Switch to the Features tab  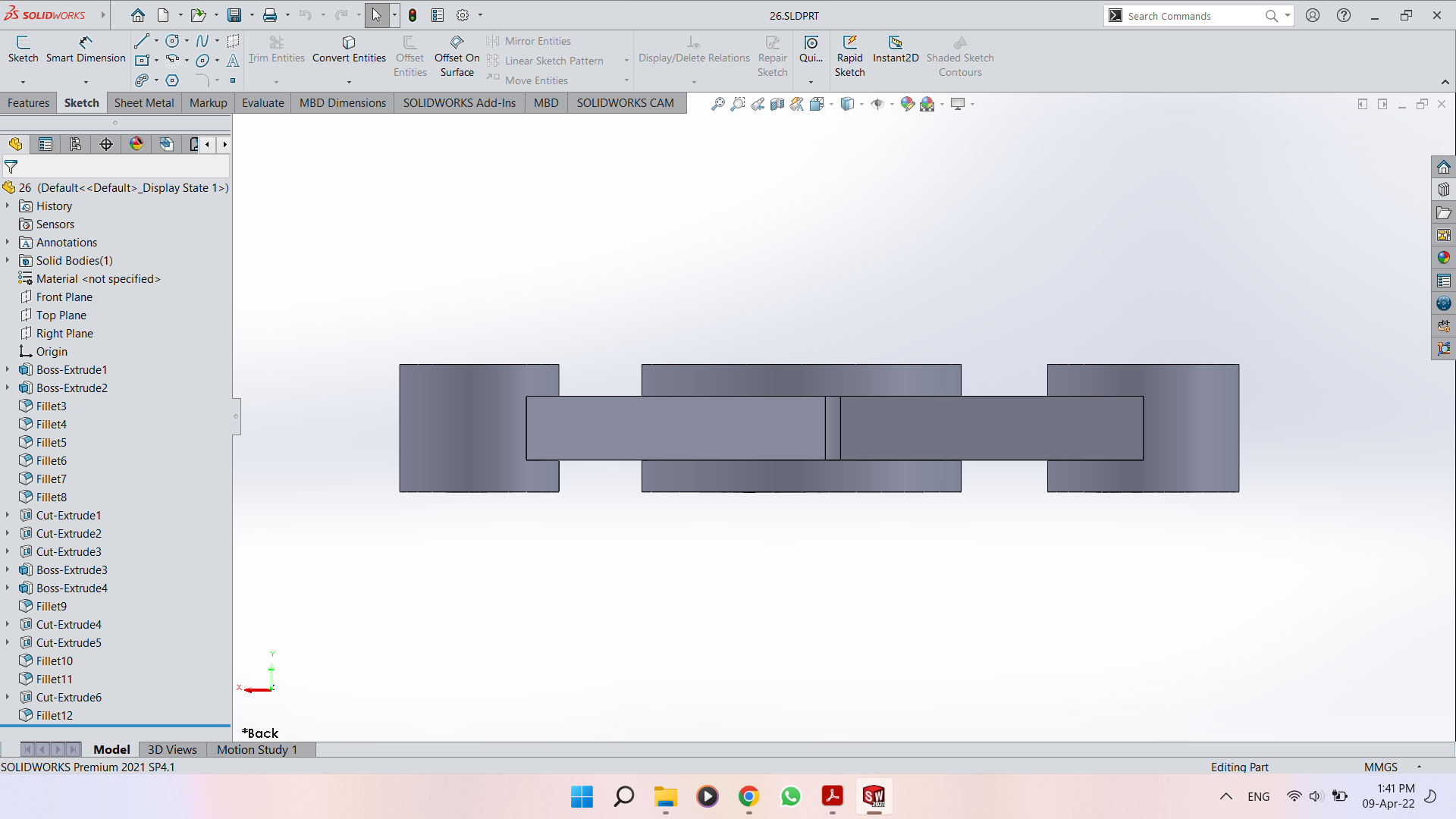pos(28,103)
